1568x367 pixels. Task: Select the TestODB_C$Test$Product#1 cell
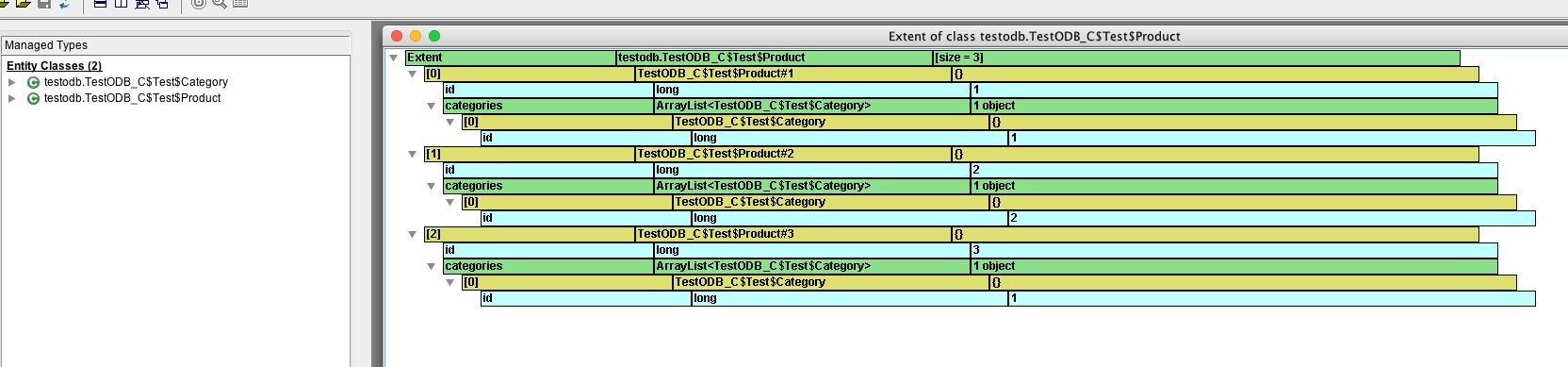click(x=793, y=74)
